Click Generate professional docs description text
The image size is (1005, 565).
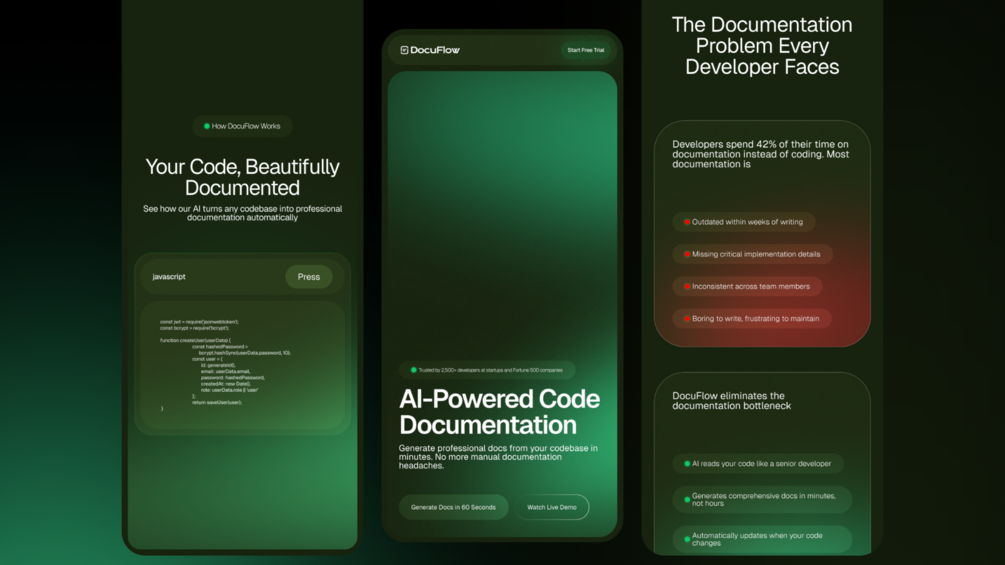pyautogui.click(x=498, y=457)
